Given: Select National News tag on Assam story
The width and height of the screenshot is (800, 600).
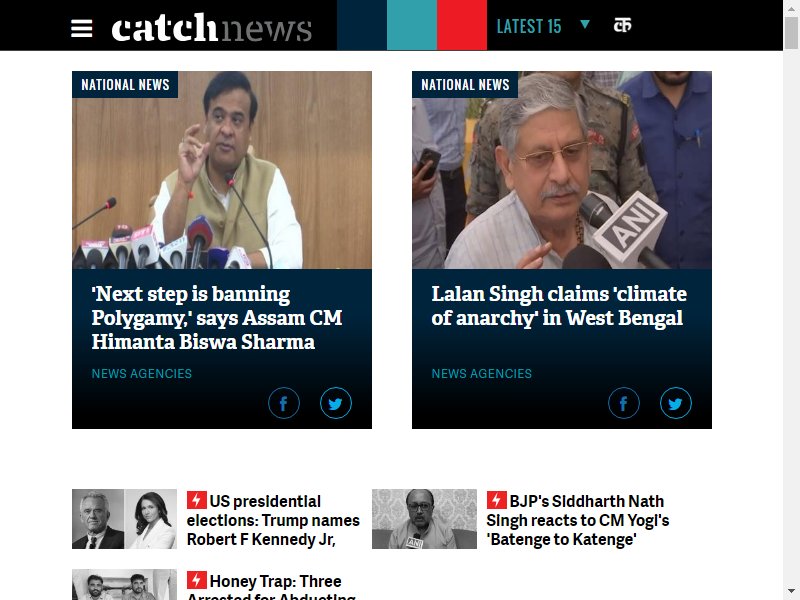Looking at the screenshot, I should pos(125,85).
